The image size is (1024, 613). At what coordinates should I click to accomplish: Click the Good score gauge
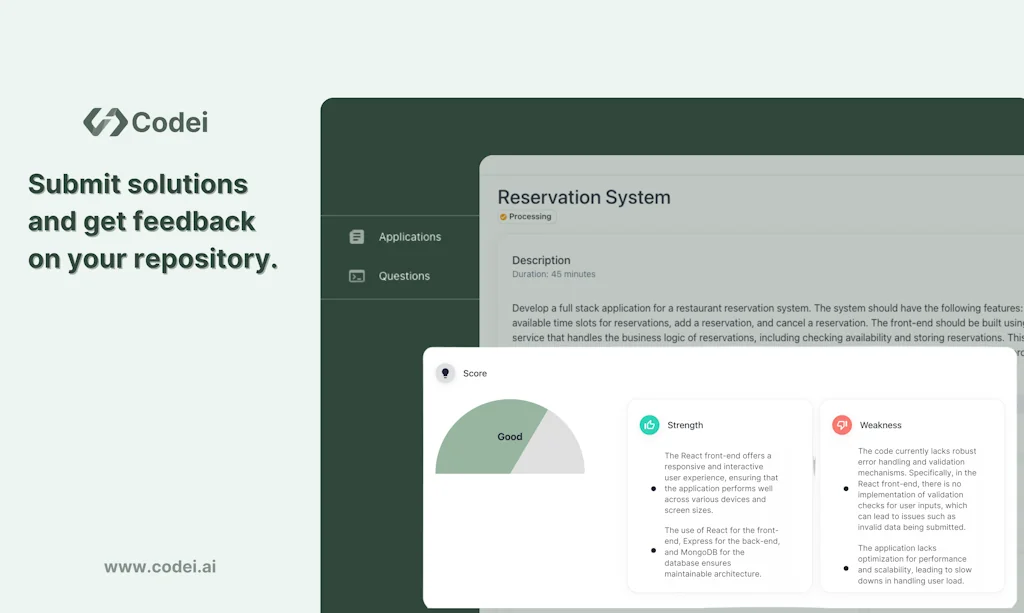pyautogui.click(x=510, y=437)
